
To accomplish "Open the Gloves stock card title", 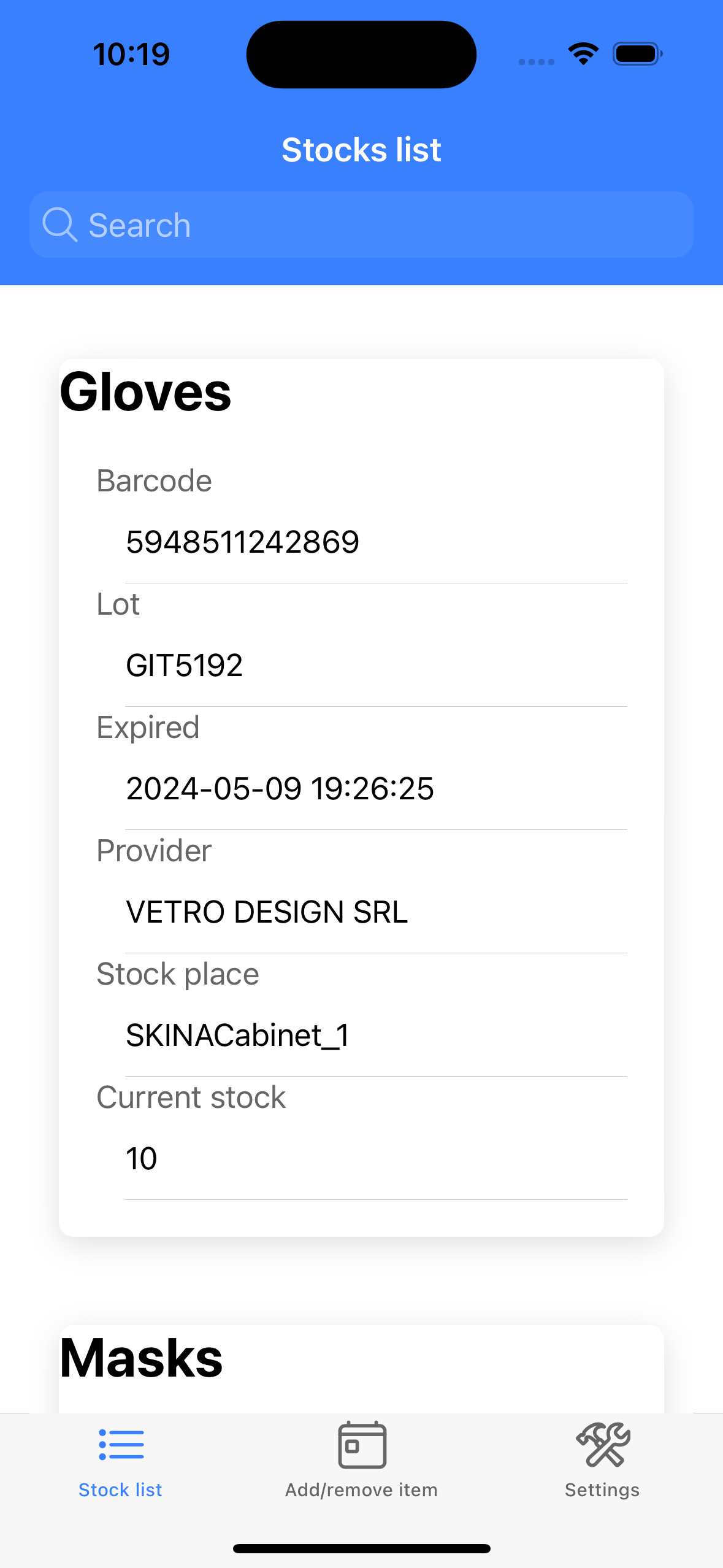I will [x=146, y=393].
